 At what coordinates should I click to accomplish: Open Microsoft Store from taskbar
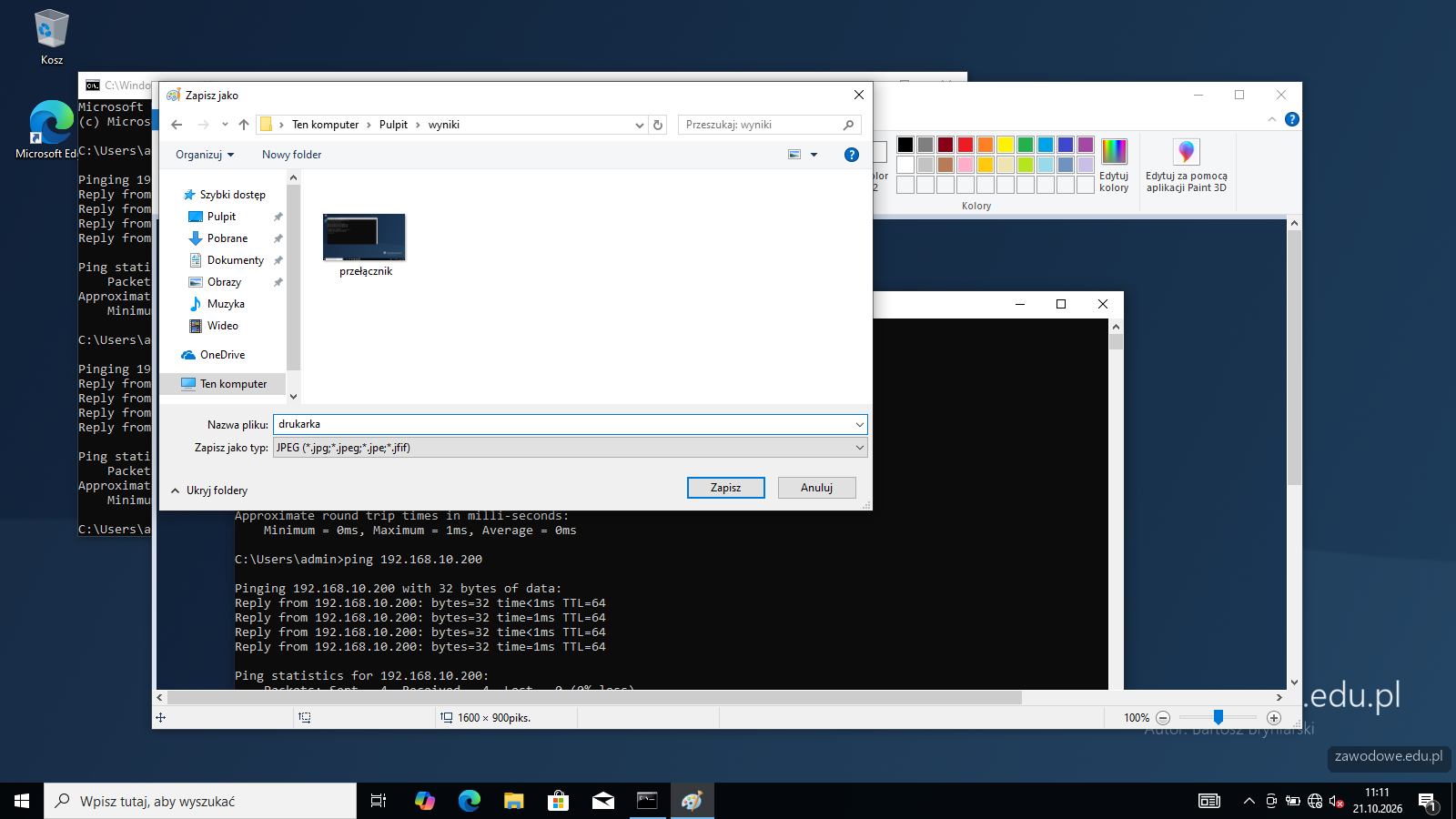coord(558,801)
